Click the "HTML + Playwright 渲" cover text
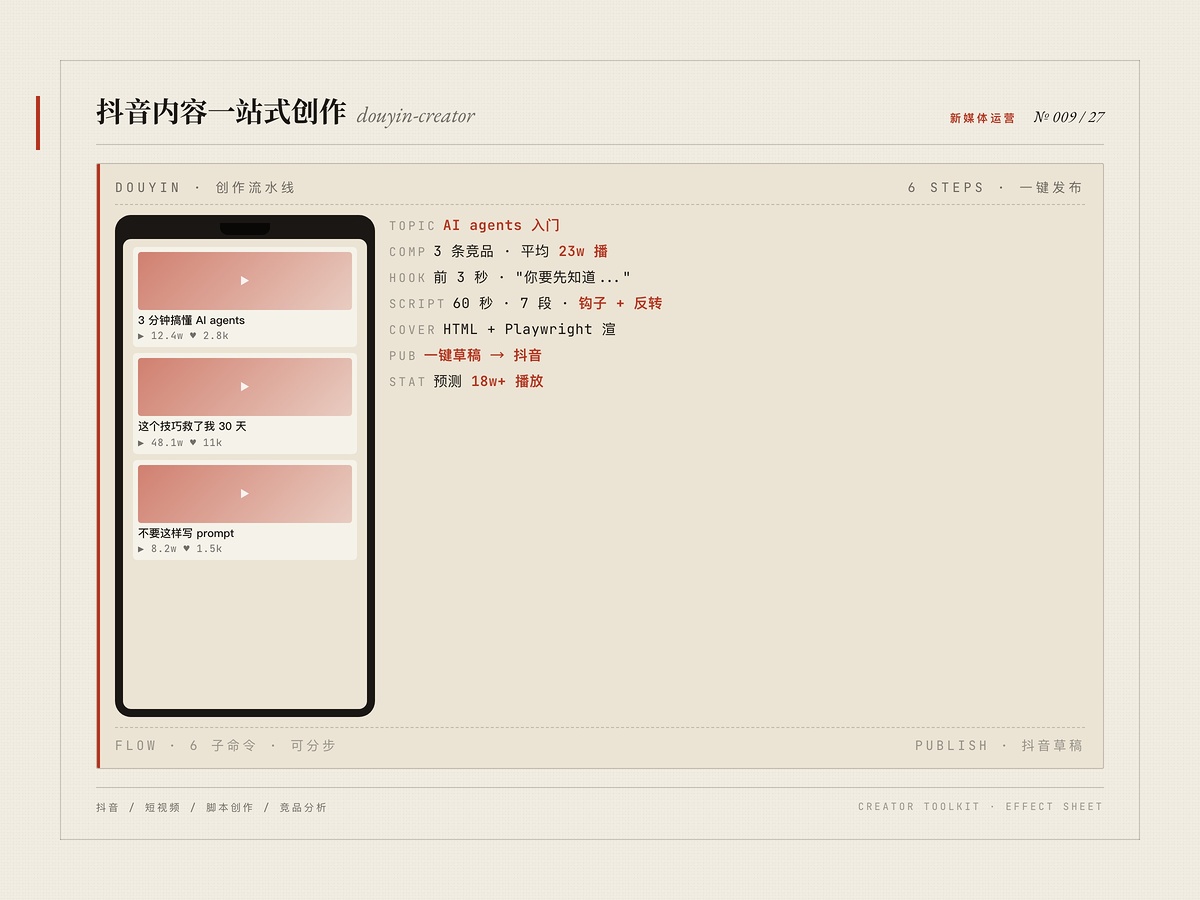 (x=530, y=329)
